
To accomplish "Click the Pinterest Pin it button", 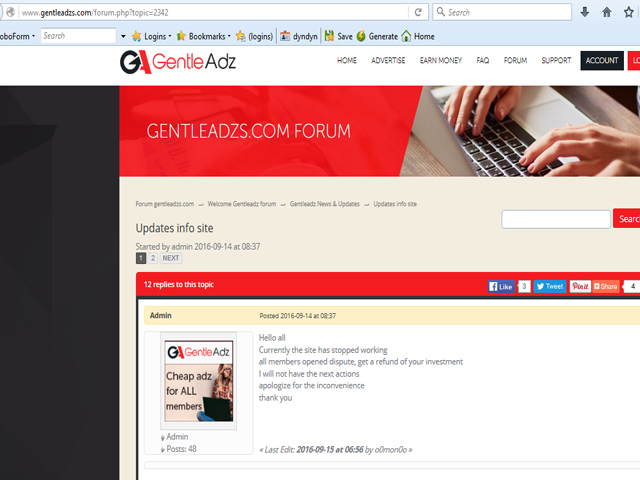I will [x=580, y=287].
